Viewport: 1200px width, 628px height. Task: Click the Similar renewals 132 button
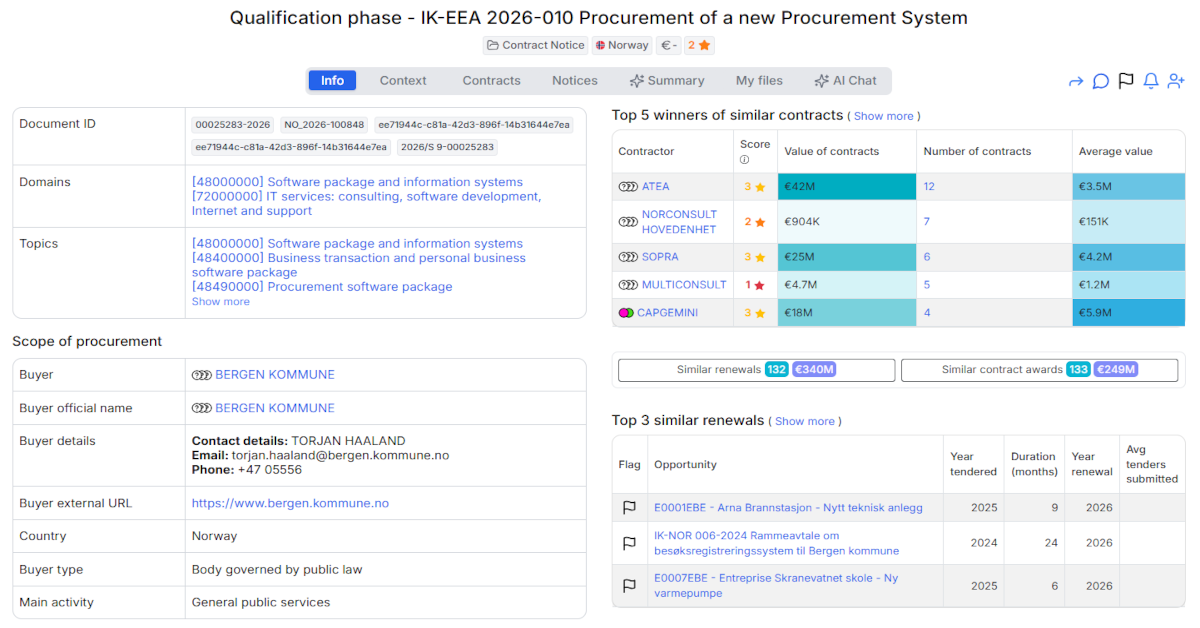757,369
